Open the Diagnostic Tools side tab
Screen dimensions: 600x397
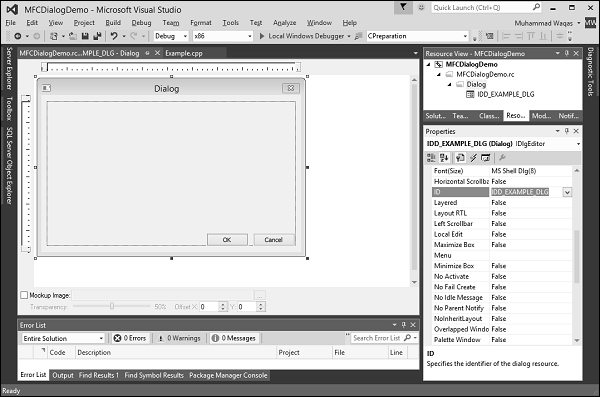pos(590,72)
